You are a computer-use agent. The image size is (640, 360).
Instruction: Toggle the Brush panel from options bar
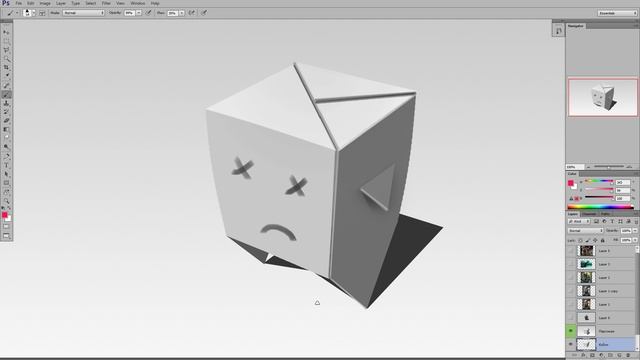[42, 13]
